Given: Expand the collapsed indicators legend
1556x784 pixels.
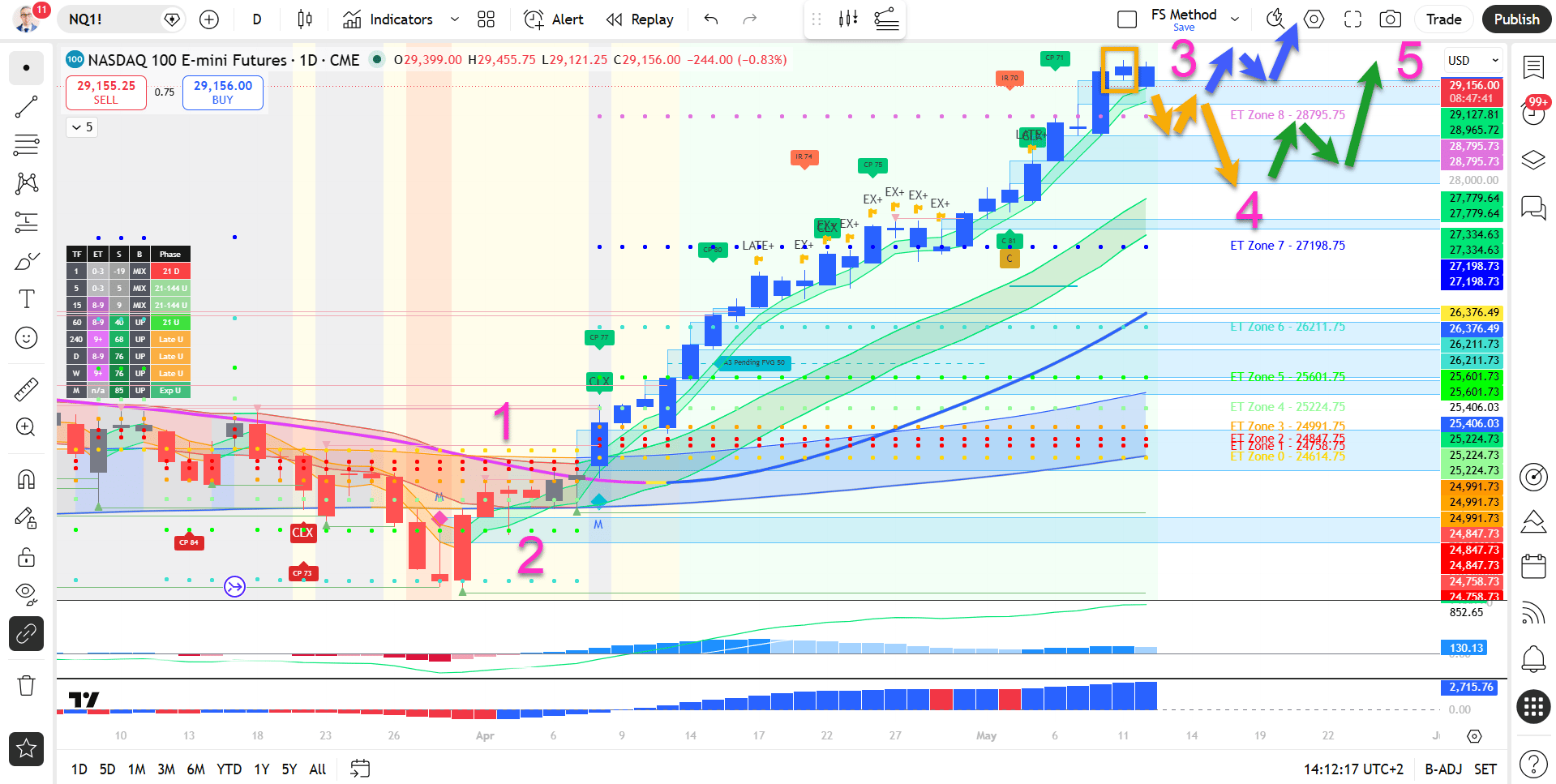Looking at the screenshot, I should tap(82, 127).
